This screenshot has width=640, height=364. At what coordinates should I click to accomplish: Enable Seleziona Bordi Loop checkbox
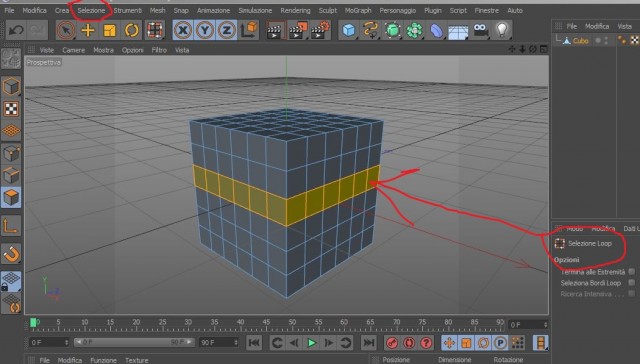631,282
